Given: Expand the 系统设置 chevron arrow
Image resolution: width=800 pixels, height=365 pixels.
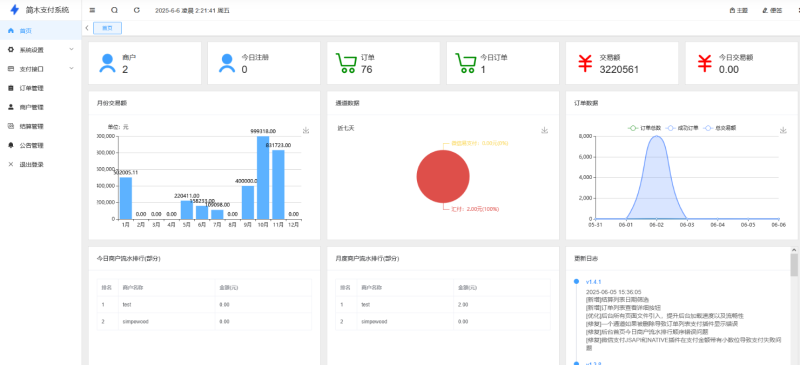Looking at the screenshot, I should (x=71, y=50).
